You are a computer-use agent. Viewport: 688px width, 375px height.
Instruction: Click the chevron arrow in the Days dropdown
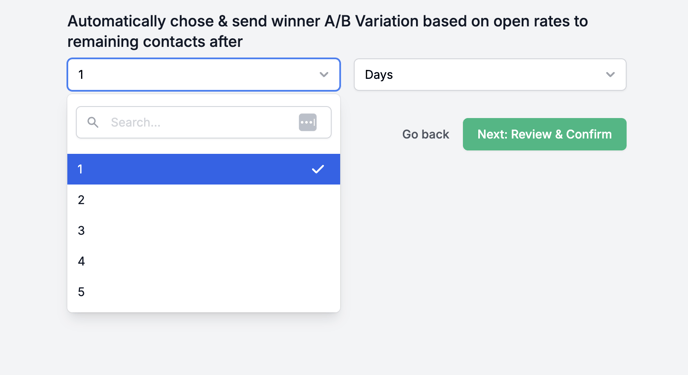(x=610, y=75)
